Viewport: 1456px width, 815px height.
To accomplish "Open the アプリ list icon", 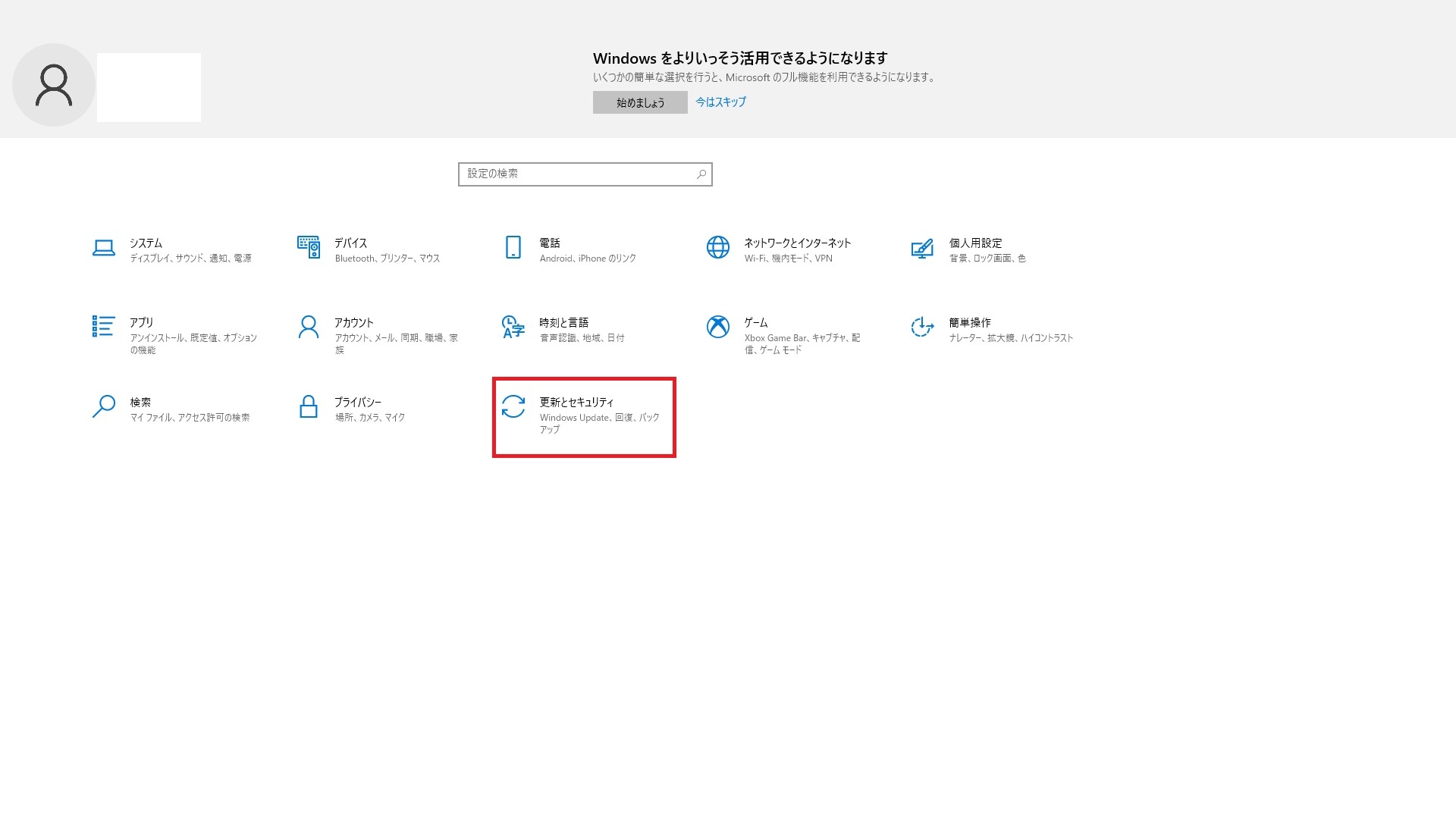I will 103,326.
